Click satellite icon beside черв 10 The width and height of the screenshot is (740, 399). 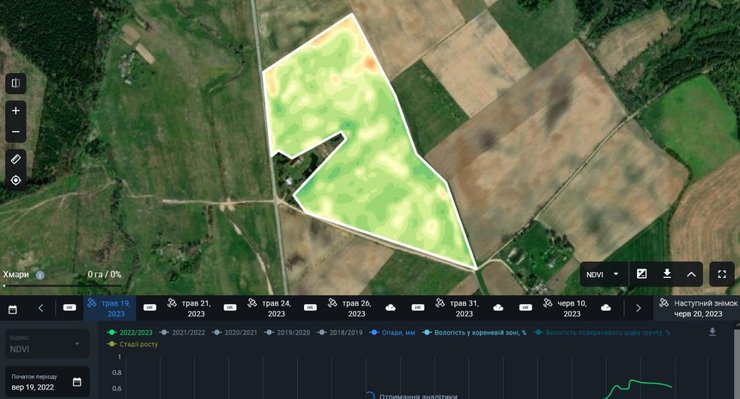click(x=547, y=303)
